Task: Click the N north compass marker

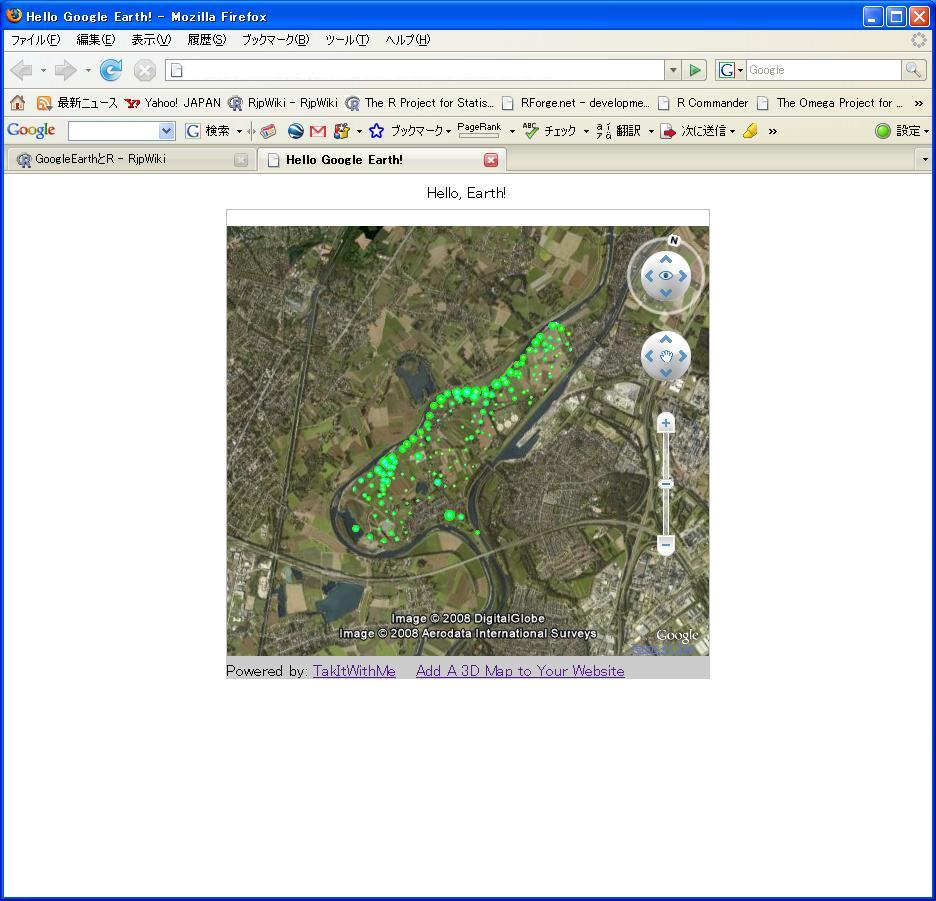Action: (x=673, y=240)
